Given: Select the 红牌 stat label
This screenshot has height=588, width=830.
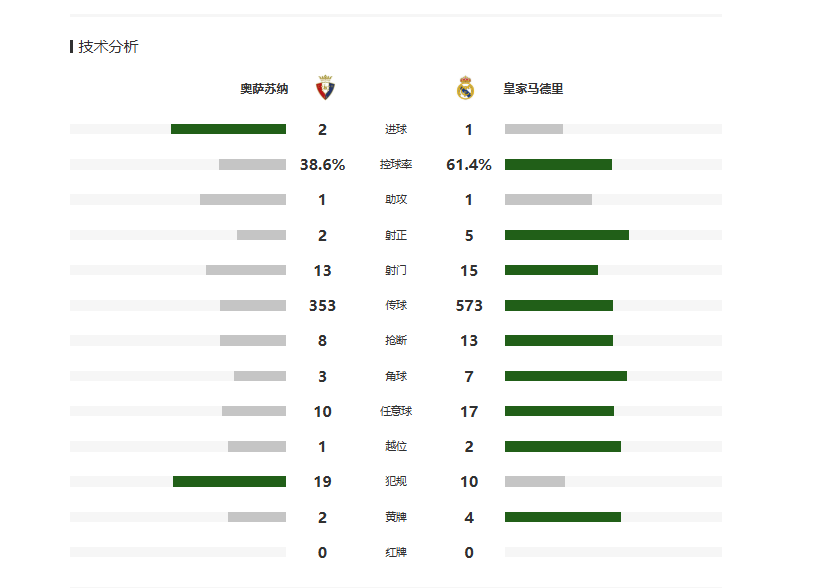Looking at the screenshot, I should click(x=395, y=552).
